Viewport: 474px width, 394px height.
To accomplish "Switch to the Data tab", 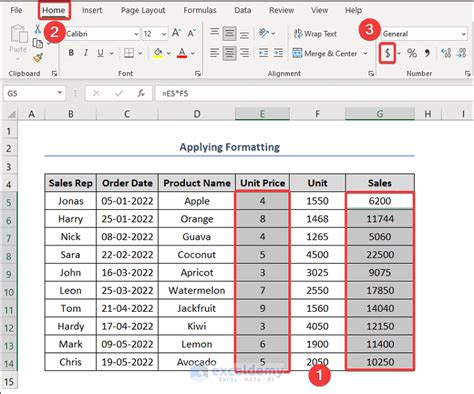I will click(242, 10).
